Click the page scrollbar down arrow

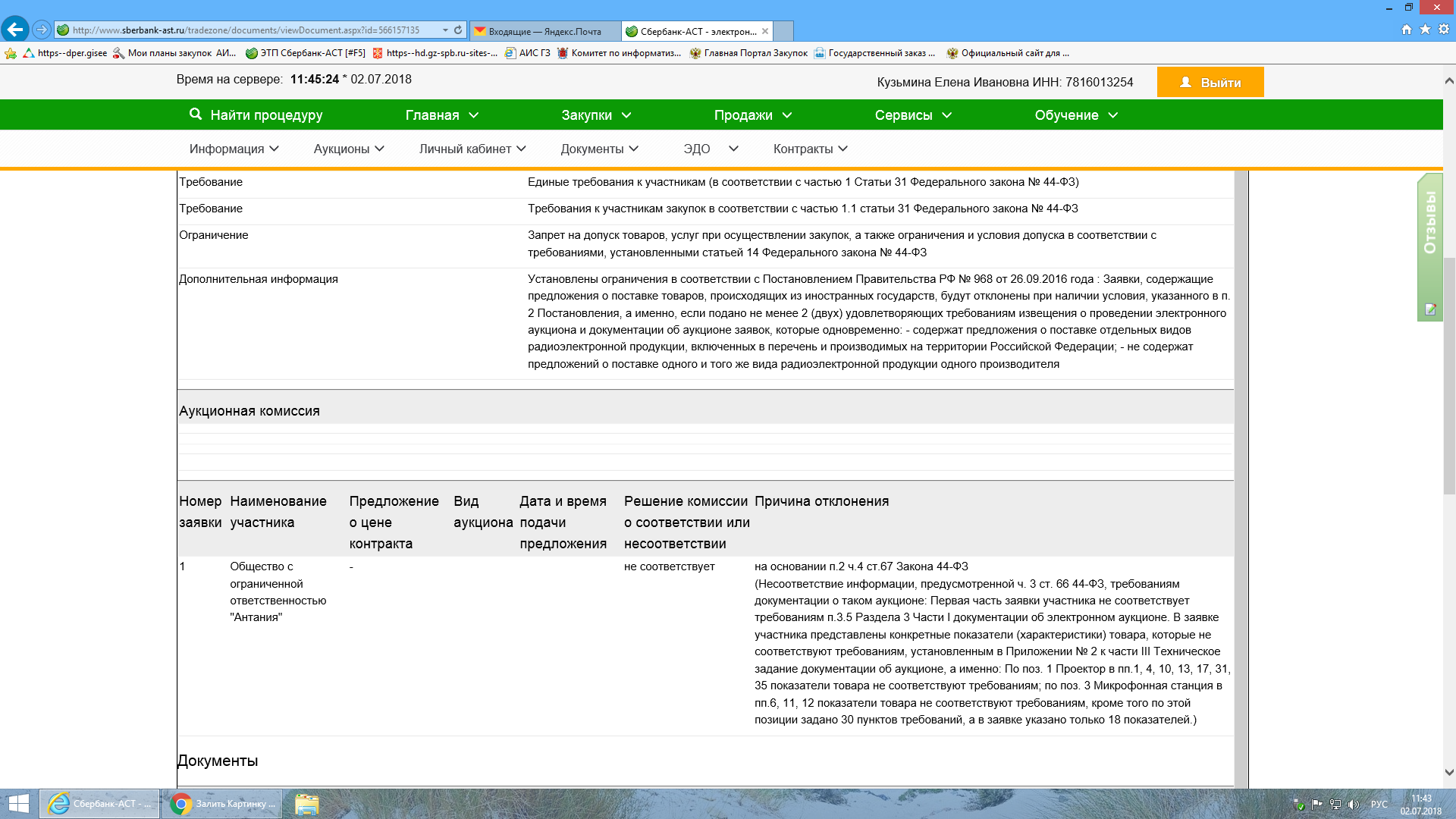1449,772
